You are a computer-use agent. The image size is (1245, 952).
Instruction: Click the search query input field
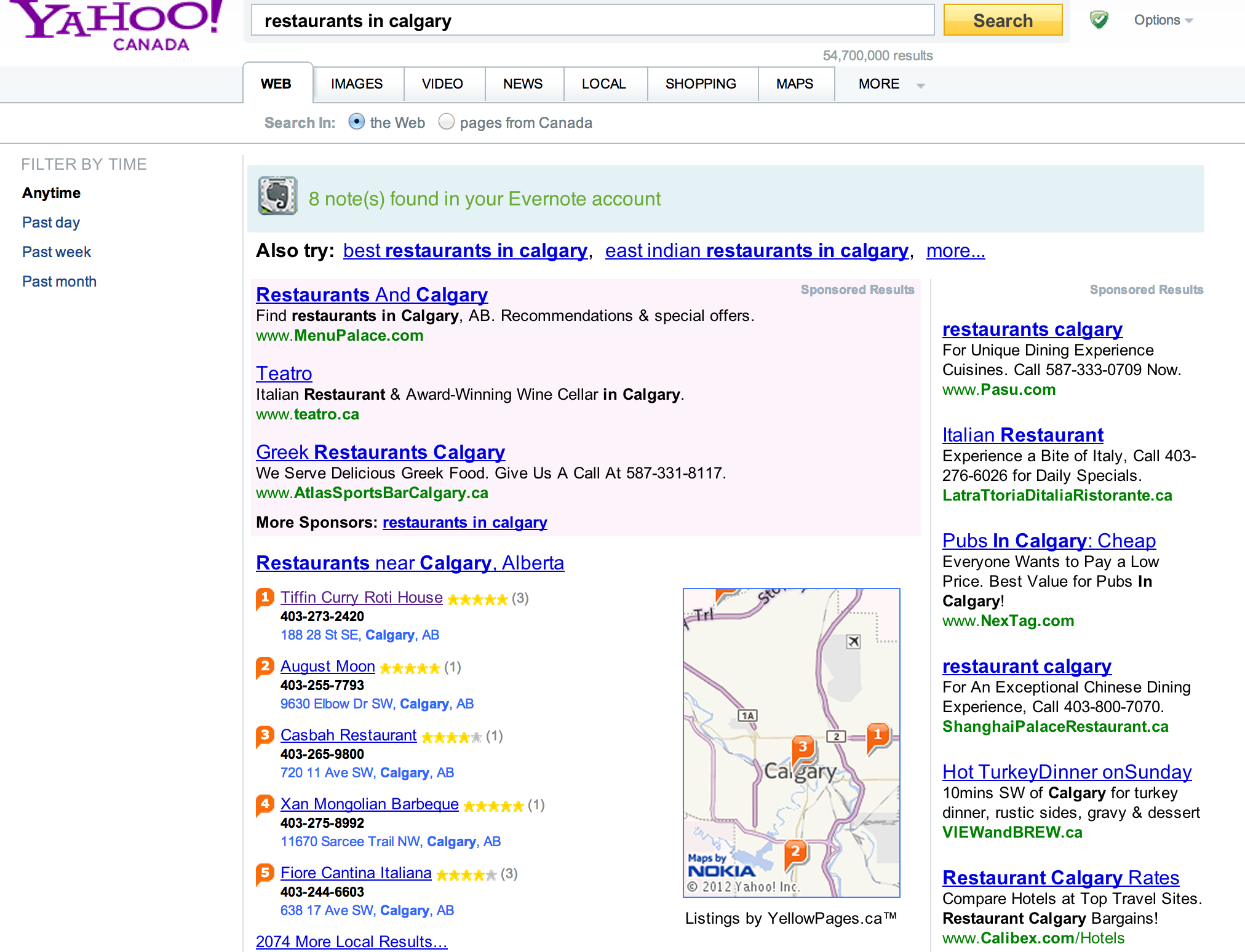coord(593,20)
